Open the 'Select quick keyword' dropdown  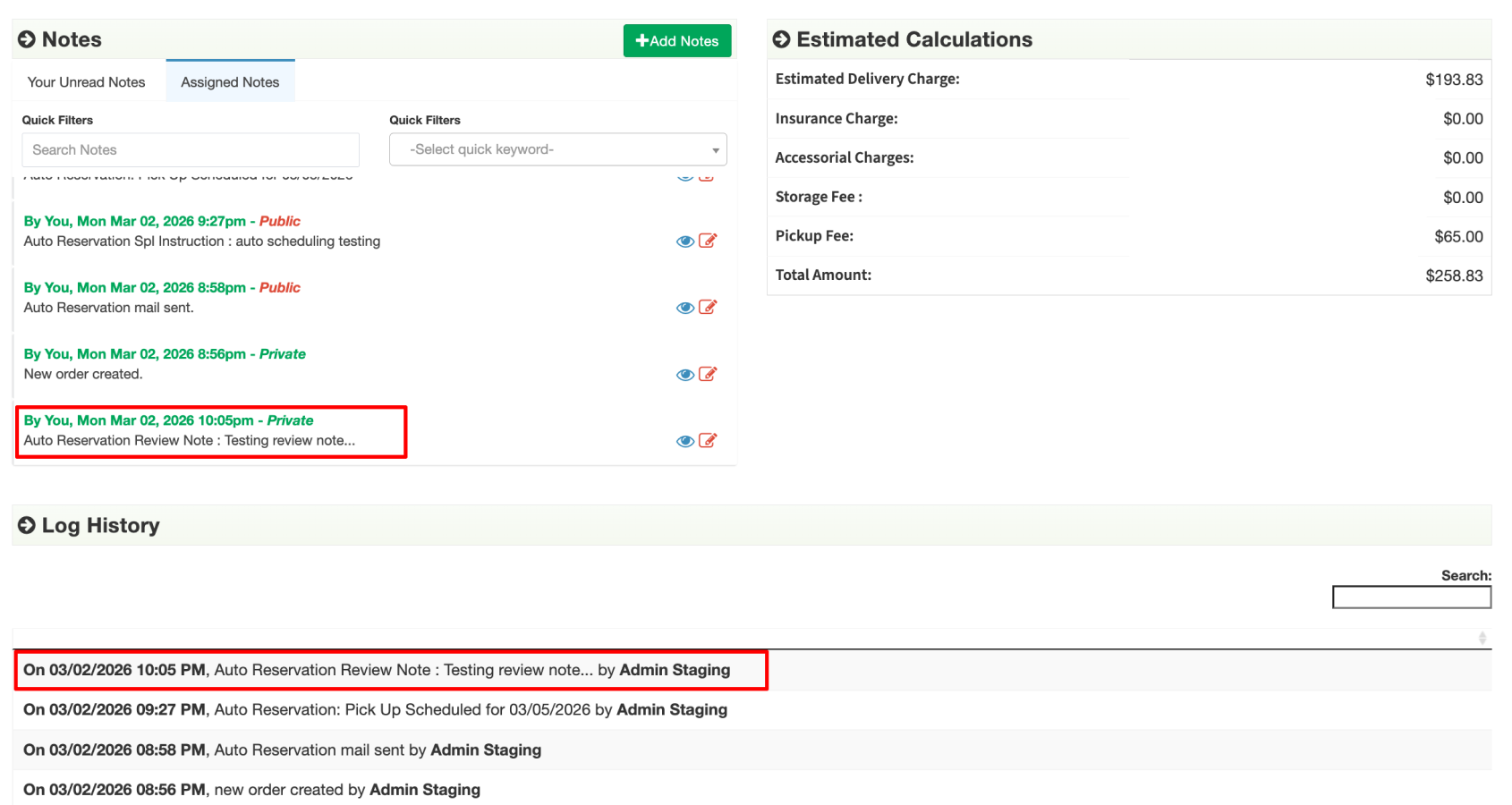click(557, 149)
